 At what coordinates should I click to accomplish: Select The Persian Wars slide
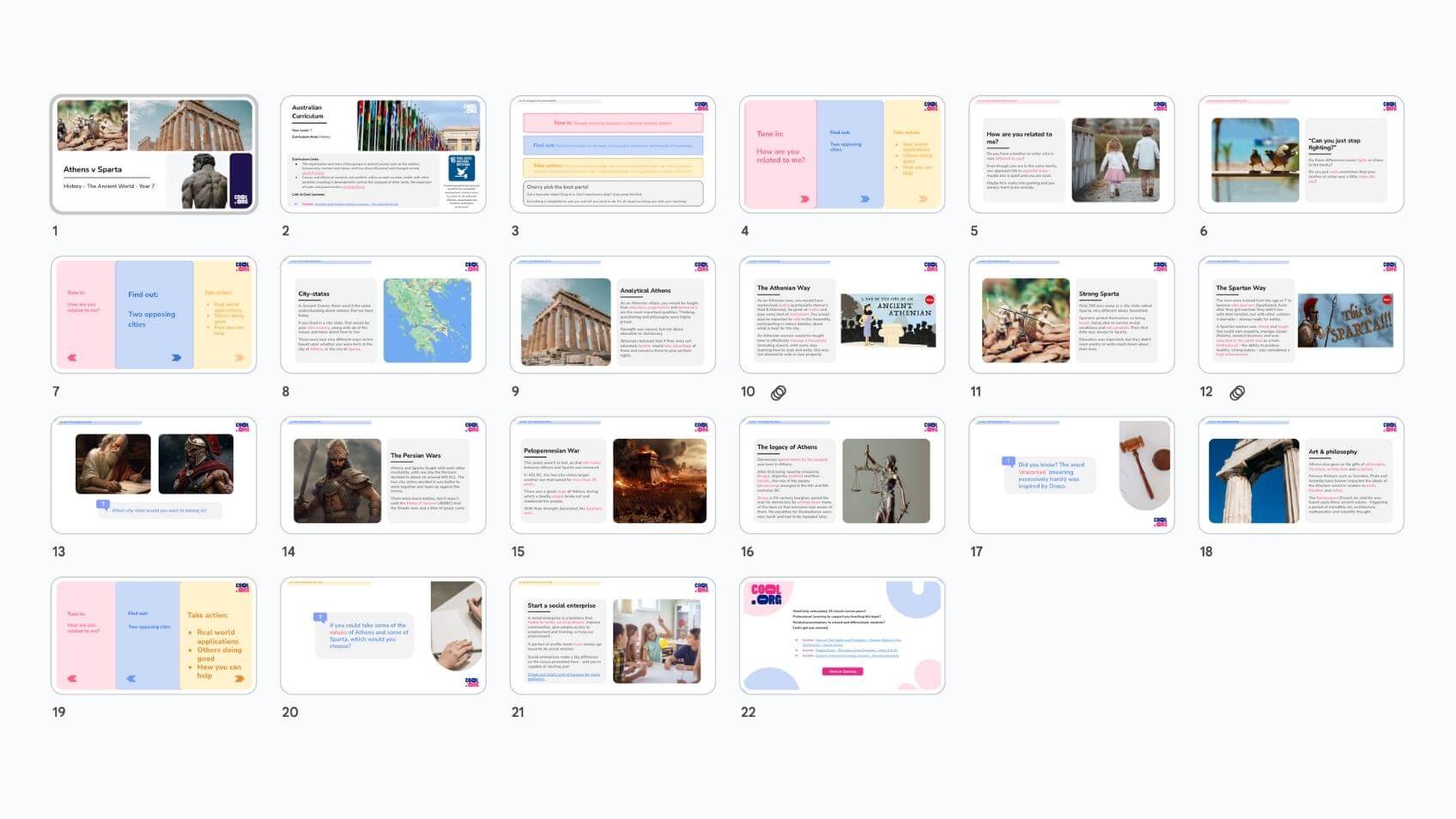383,476
